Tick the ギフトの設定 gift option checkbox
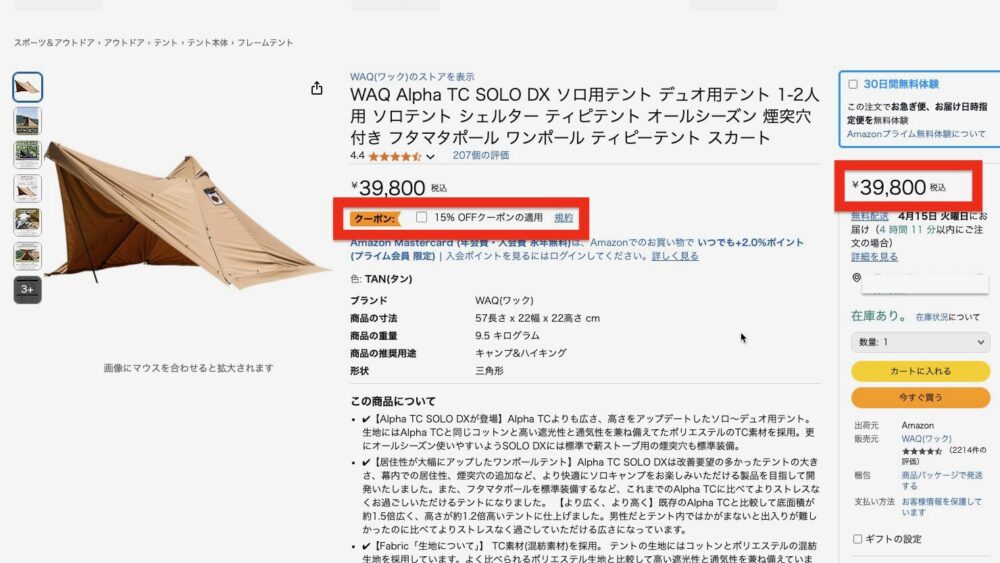This screenshot has width=1000, height=563. tap(857, 539)
